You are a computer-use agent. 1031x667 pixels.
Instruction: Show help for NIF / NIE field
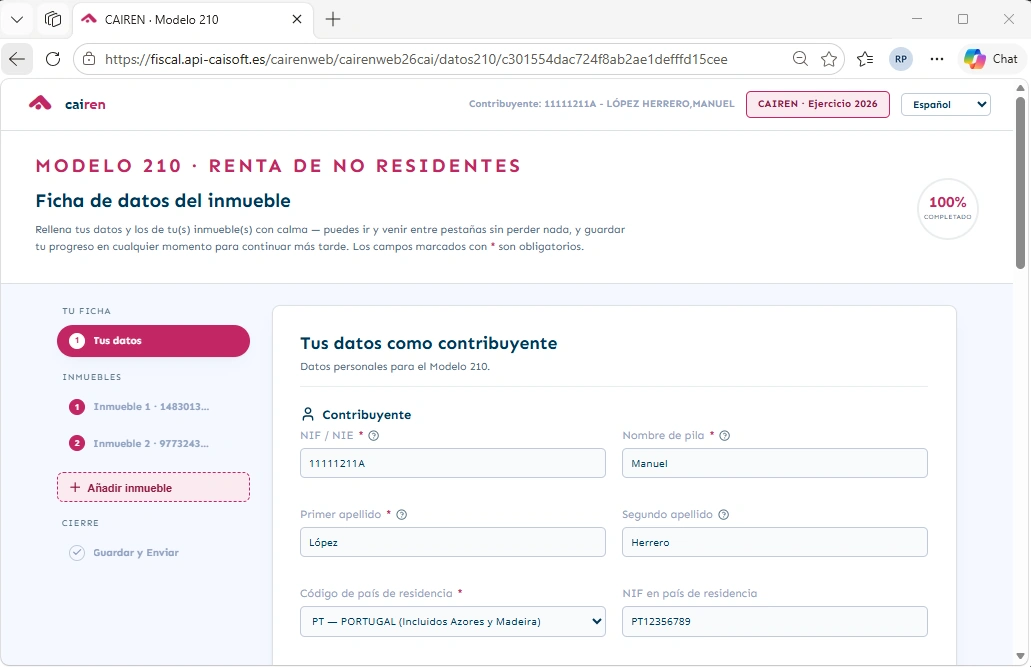click(x=373, y=435)
